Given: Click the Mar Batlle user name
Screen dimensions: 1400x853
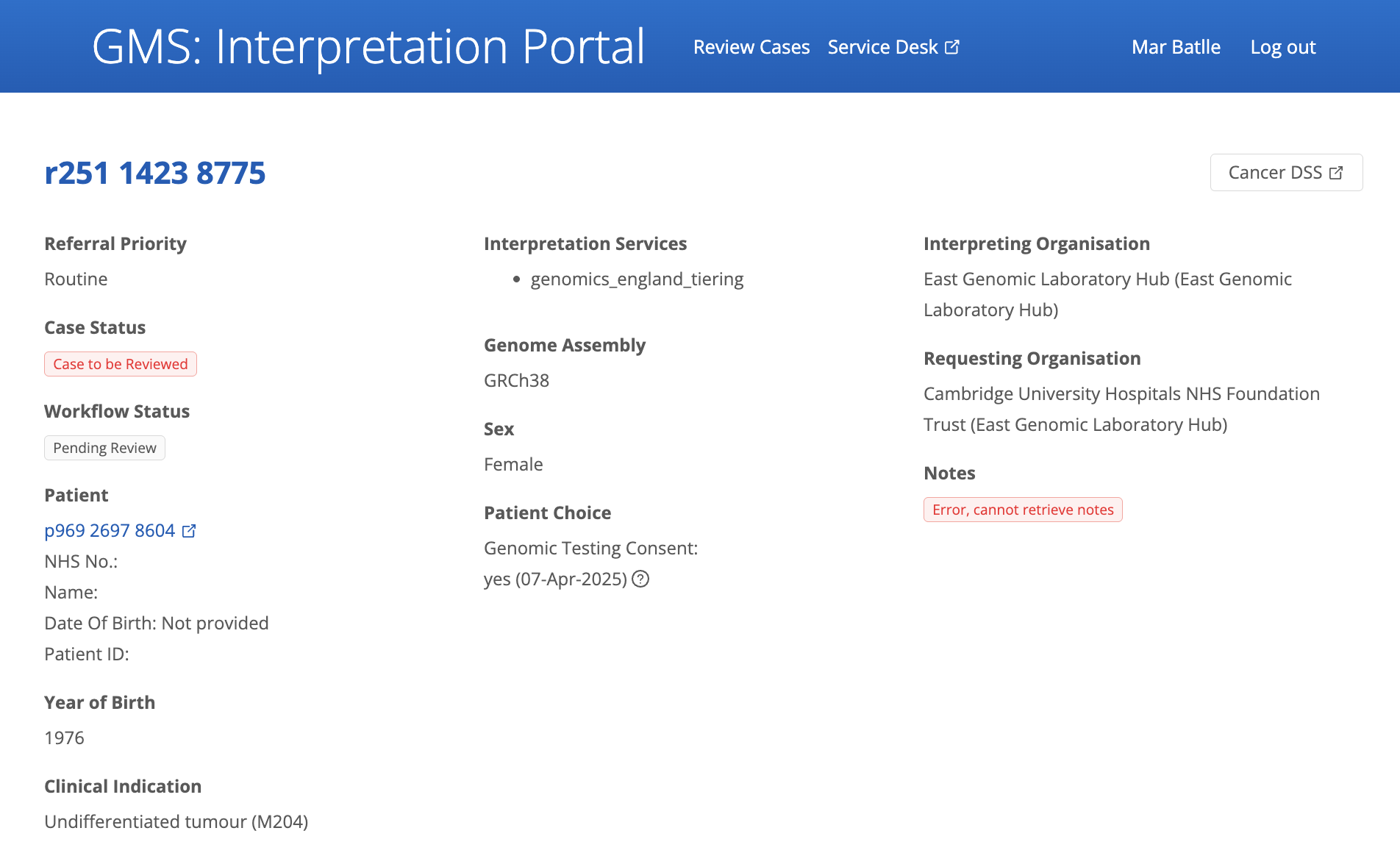Looking at the screenshot, I should point(1175,47).
